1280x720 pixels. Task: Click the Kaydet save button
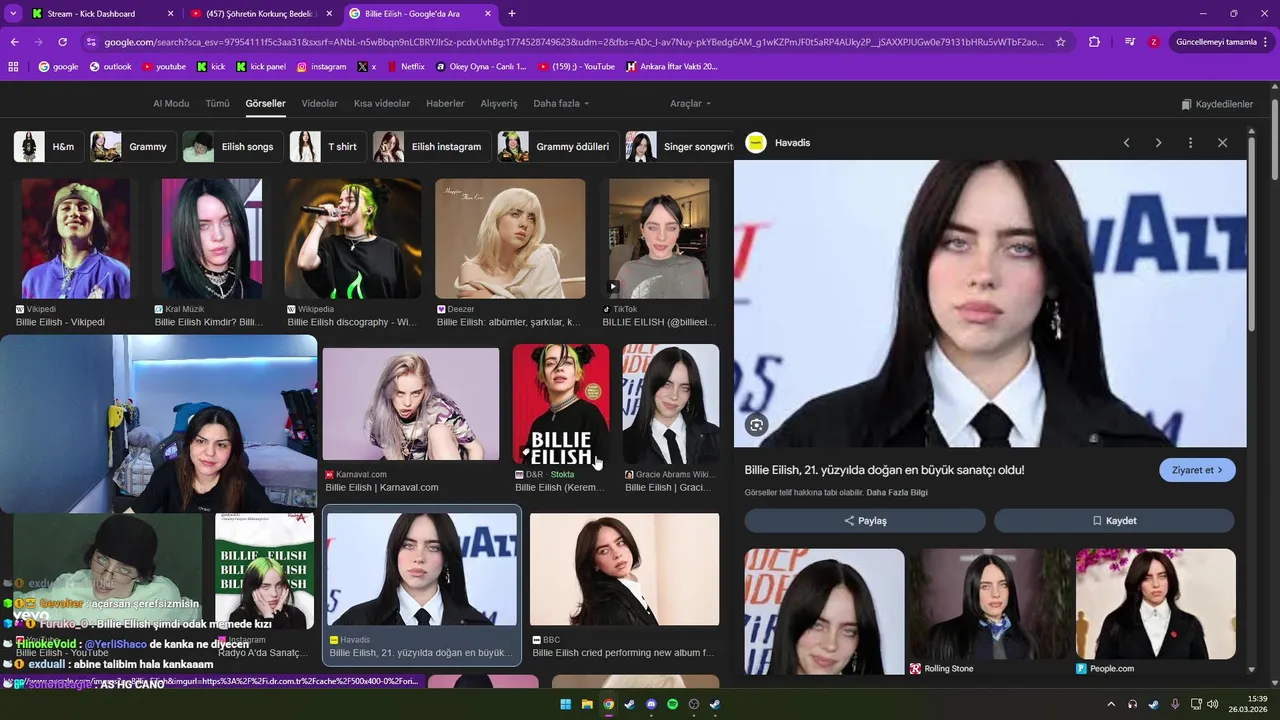(1114, 521)
